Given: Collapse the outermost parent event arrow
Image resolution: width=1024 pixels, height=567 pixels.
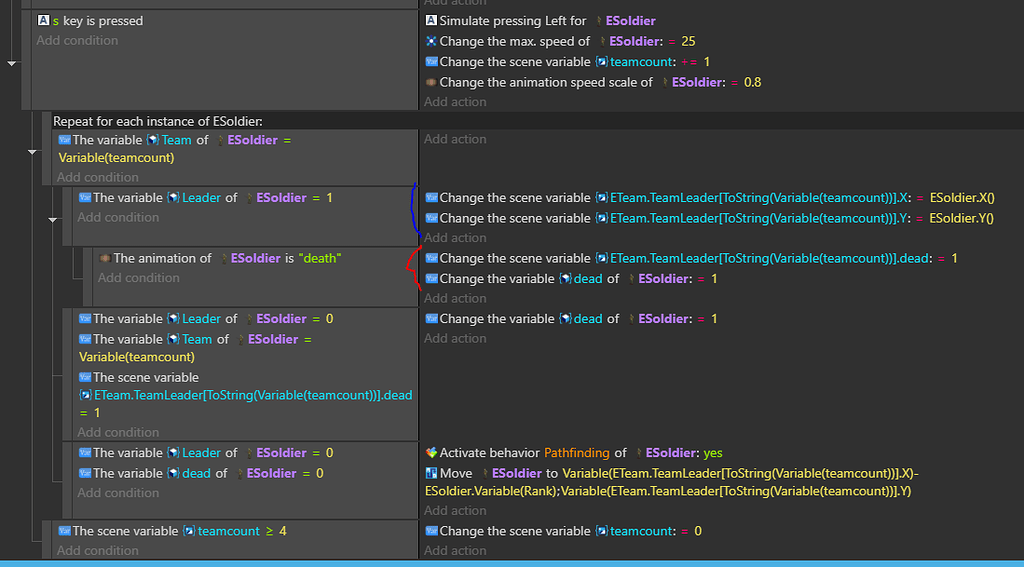Looking at the screenshot, I should click(12, 62).
